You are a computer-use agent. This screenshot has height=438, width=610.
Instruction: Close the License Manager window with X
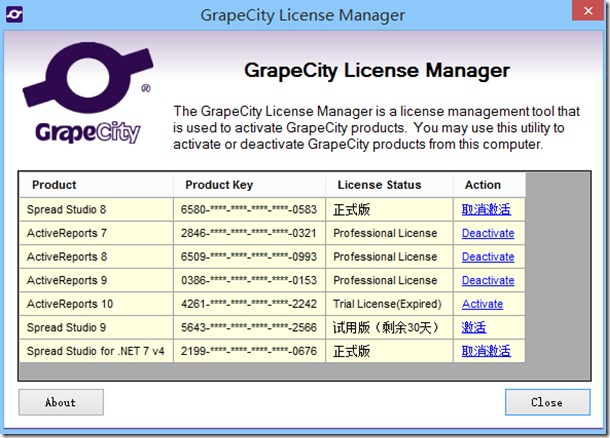tap(588, 11)
